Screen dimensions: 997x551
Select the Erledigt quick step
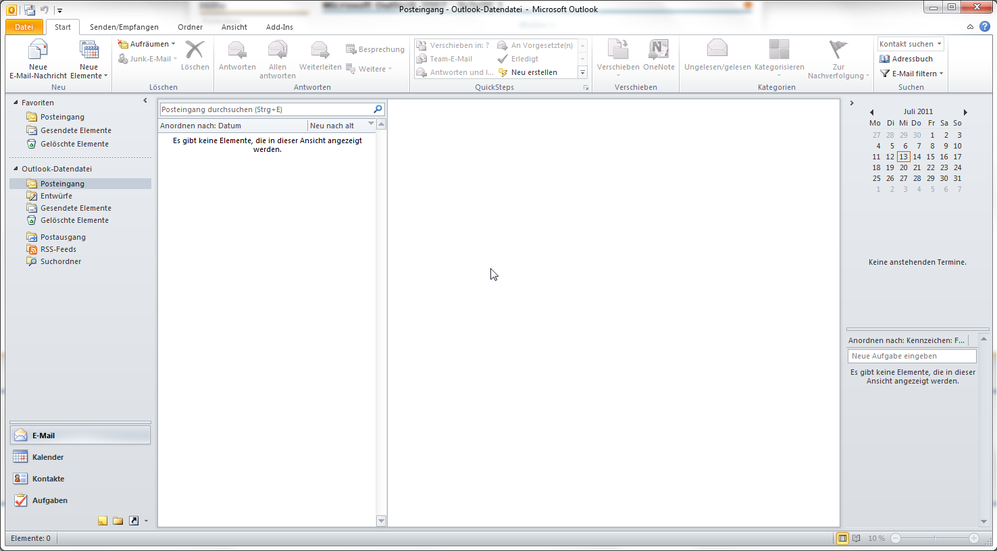(518, 58)
